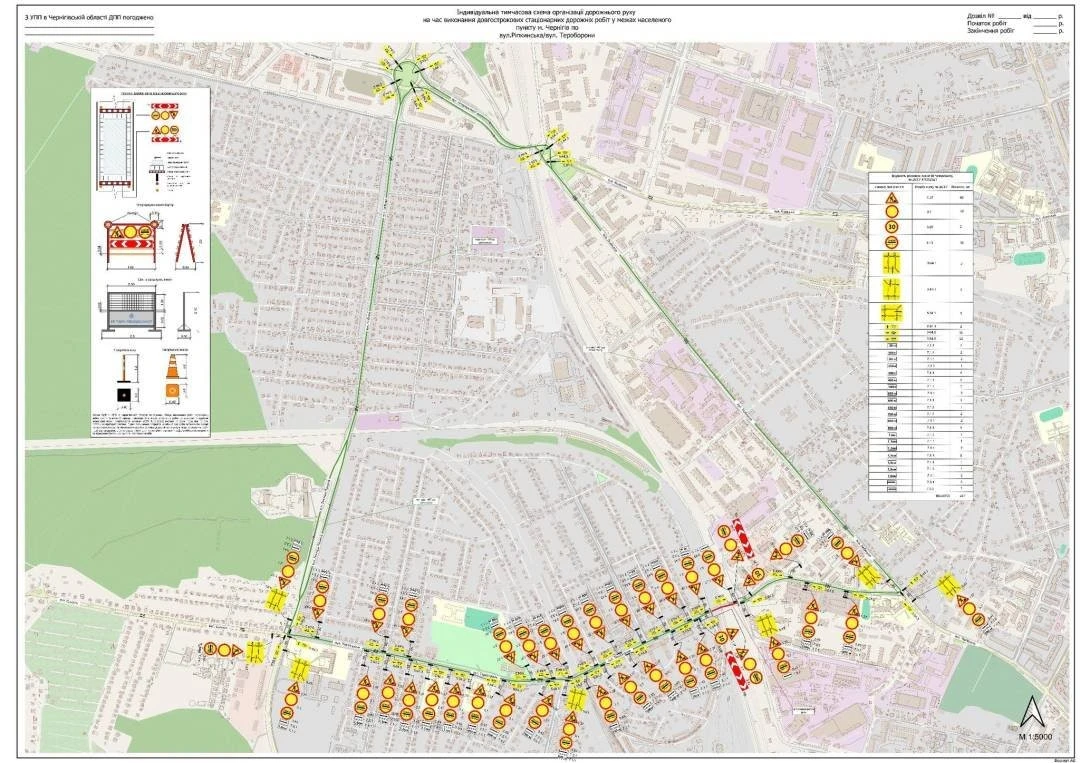Click the 'ДПП погоджено' approval text
This screenshot has width=1080, height=763.
tap(131, 17)
